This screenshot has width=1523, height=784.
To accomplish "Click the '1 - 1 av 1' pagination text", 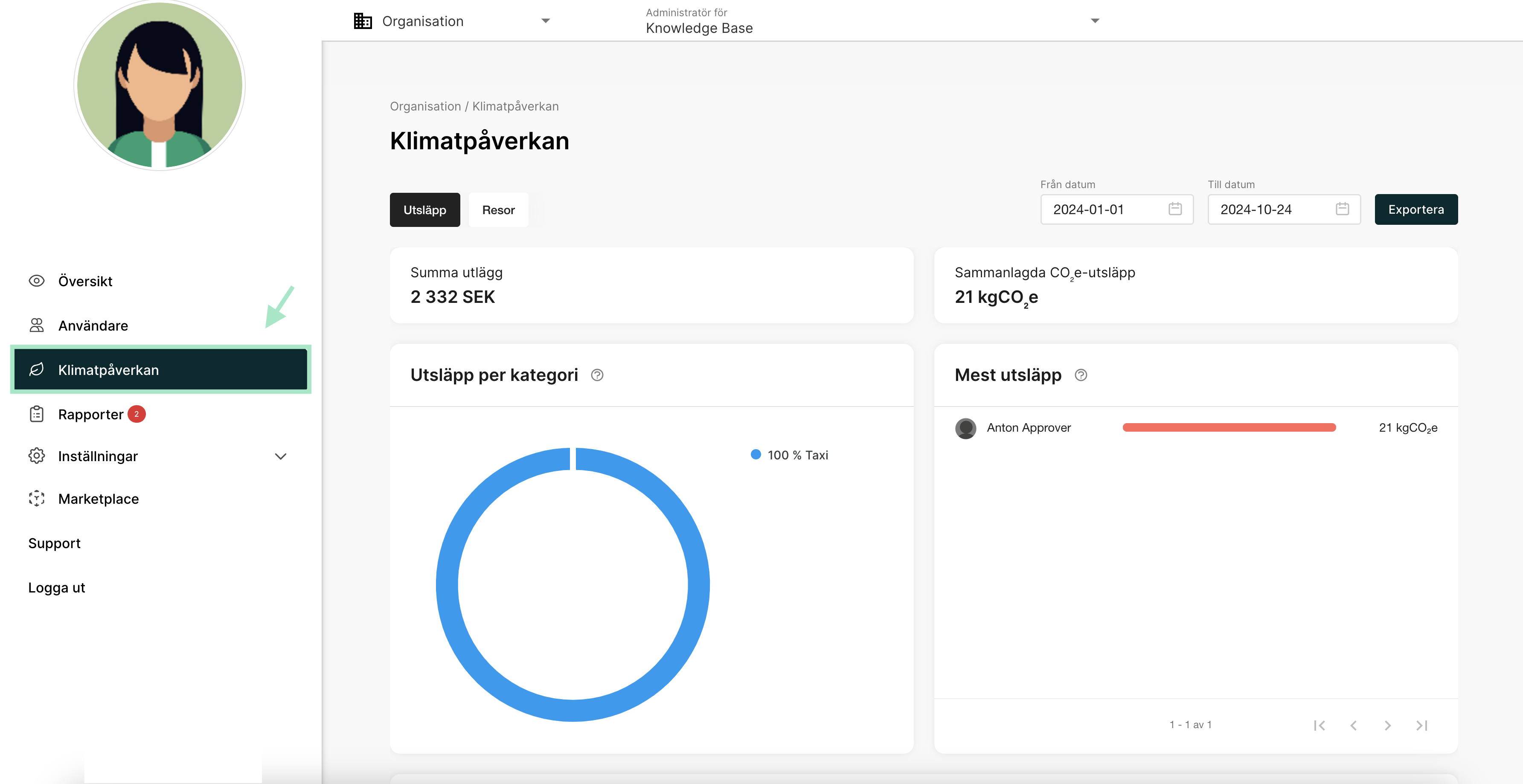I will pos(1190,725).
